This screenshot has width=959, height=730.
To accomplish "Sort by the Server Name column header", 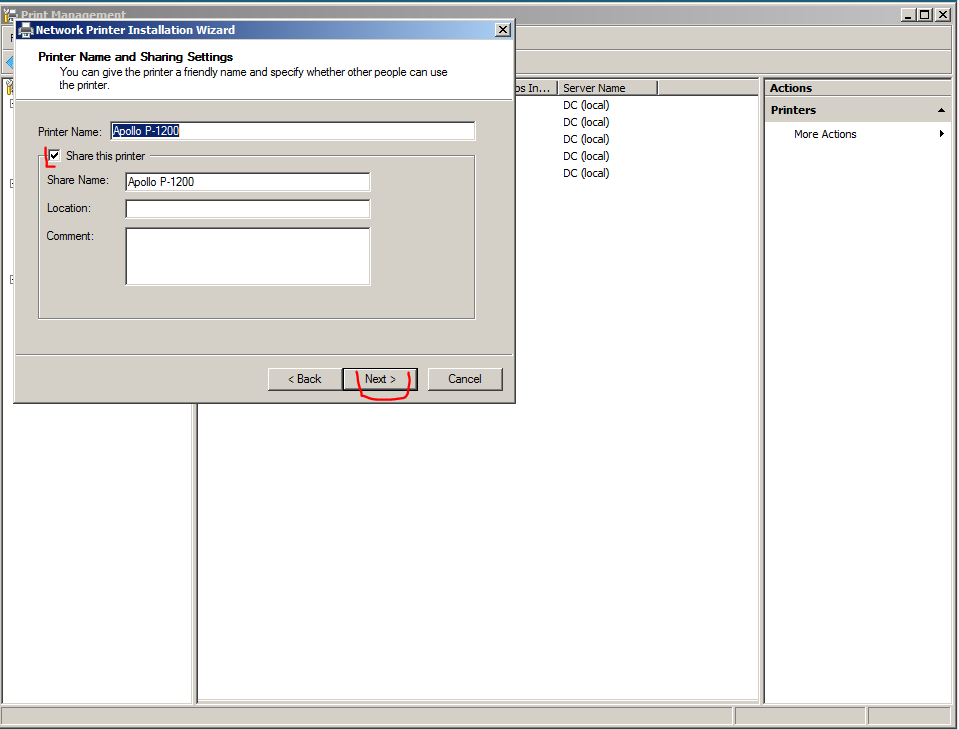I will [607, 88].
